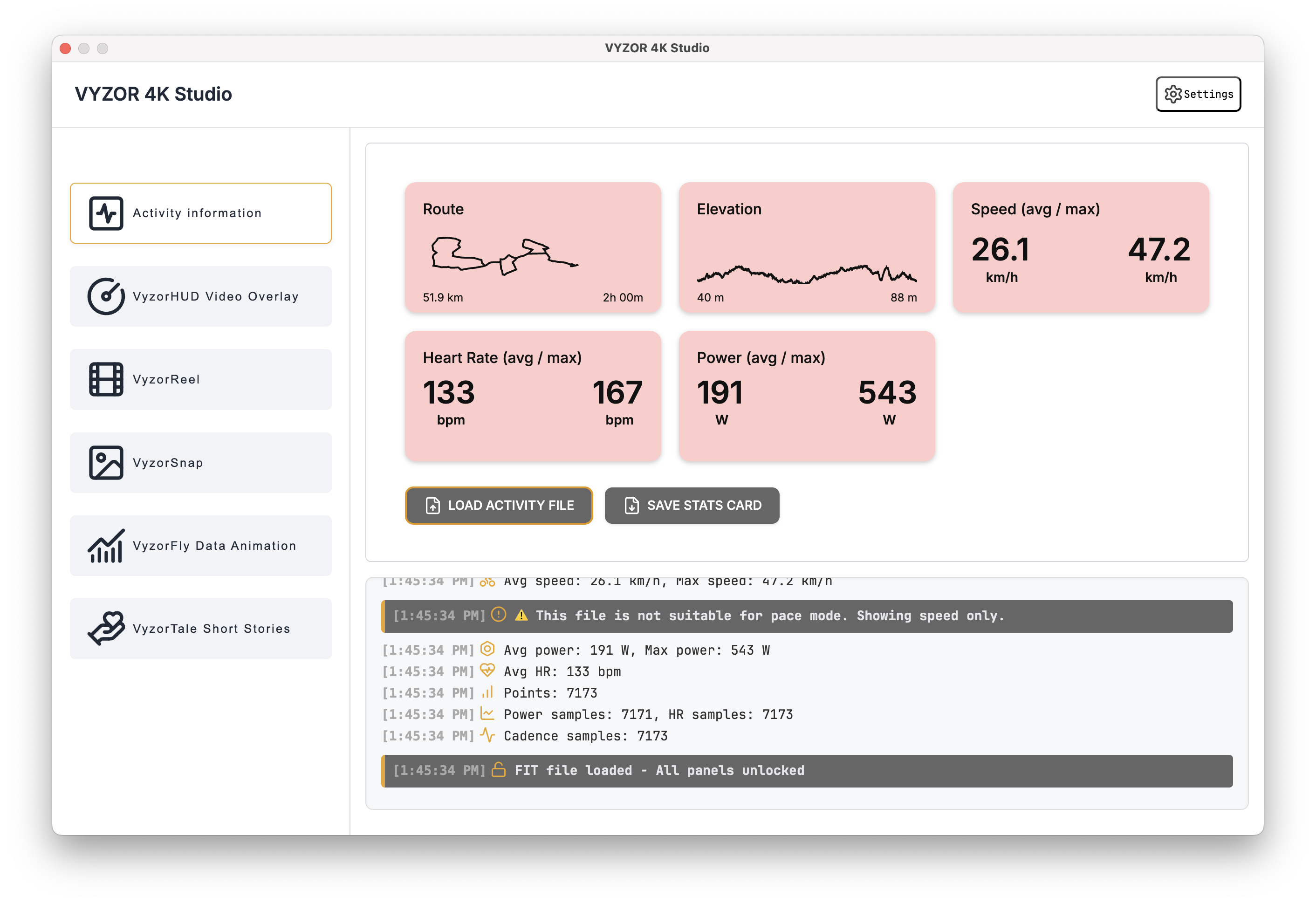Click the Power (avg / max) heading
The height and width of the screenshot is (904, 1316).
tap(761, 358)
